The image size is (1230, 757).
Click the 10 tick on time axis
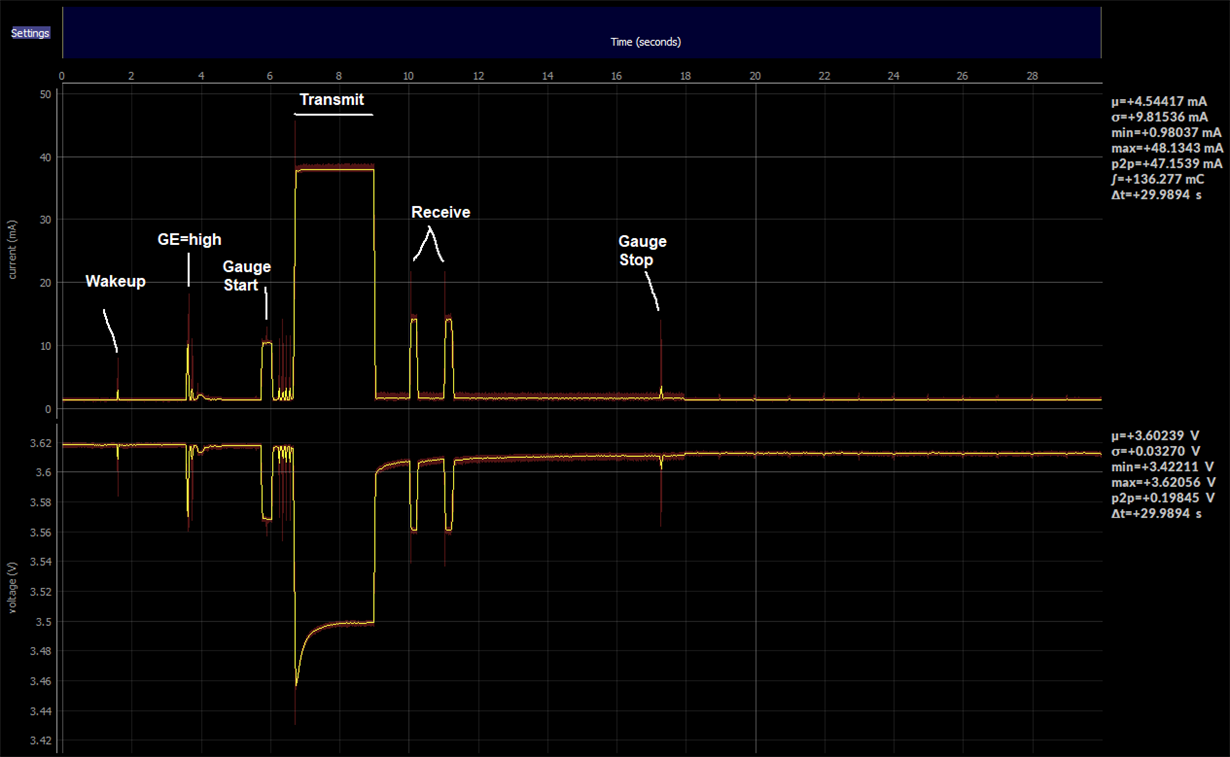coord(408,76)
